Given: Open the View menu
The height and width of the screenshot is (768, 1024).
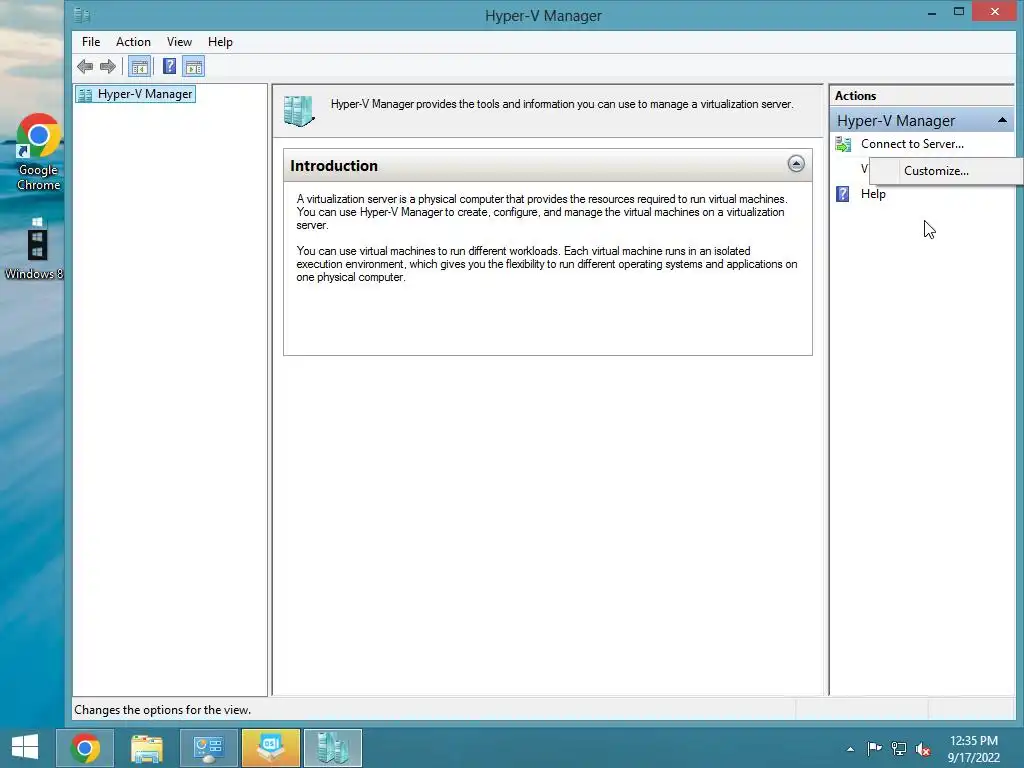Looking at the screenshot, I should (179, 42).
